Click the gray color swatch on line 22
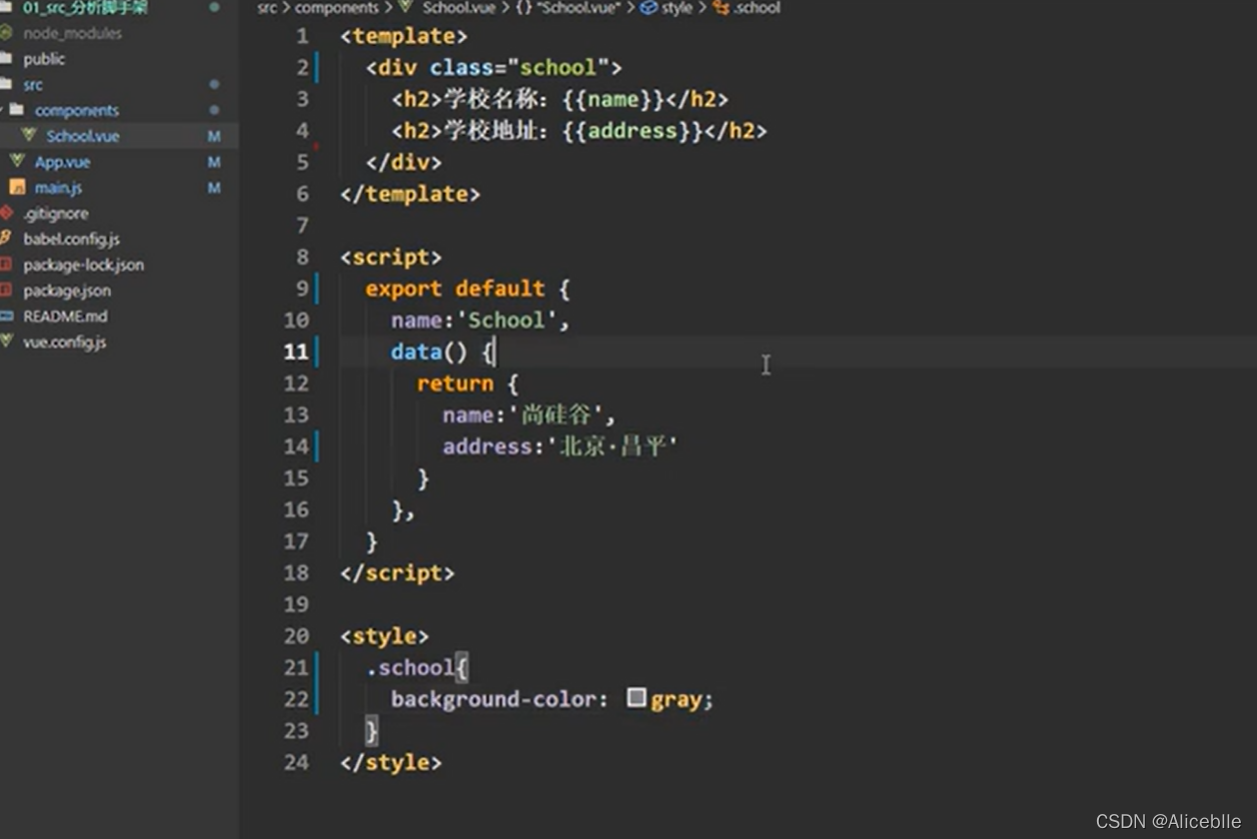 coord(637,698)
